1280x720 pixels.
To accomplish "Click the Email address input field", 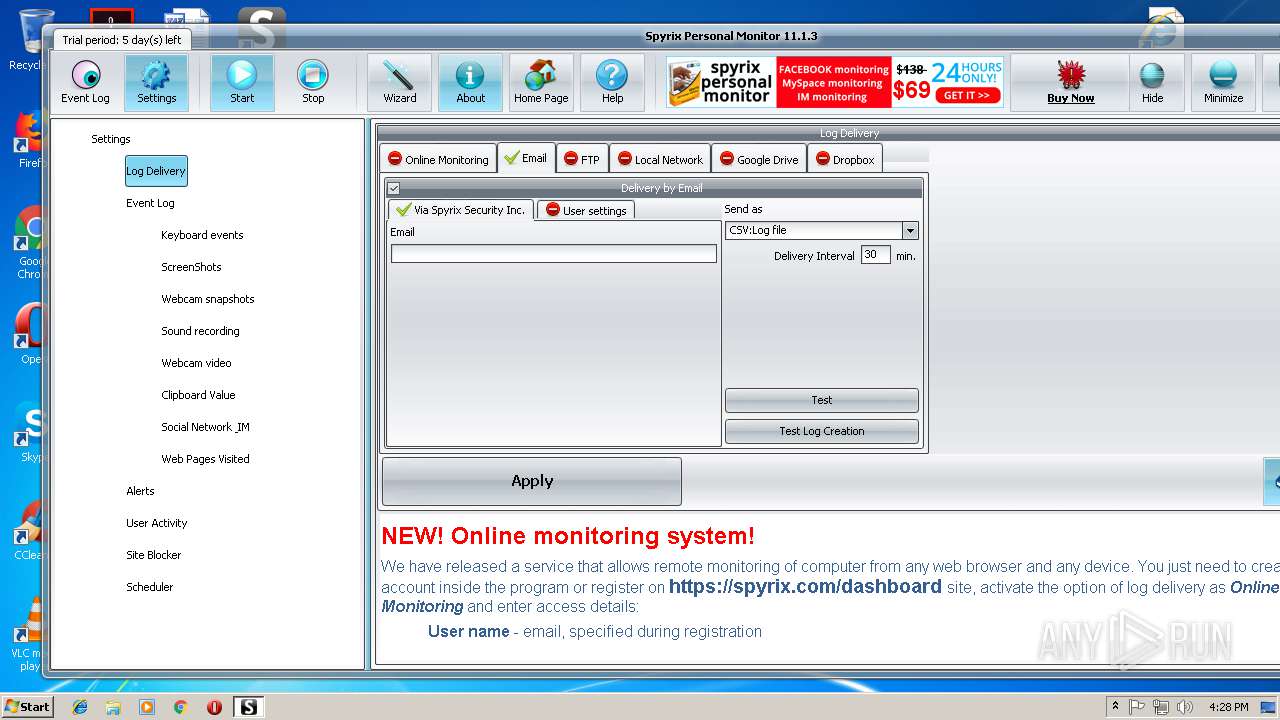I will coord(554,254).
